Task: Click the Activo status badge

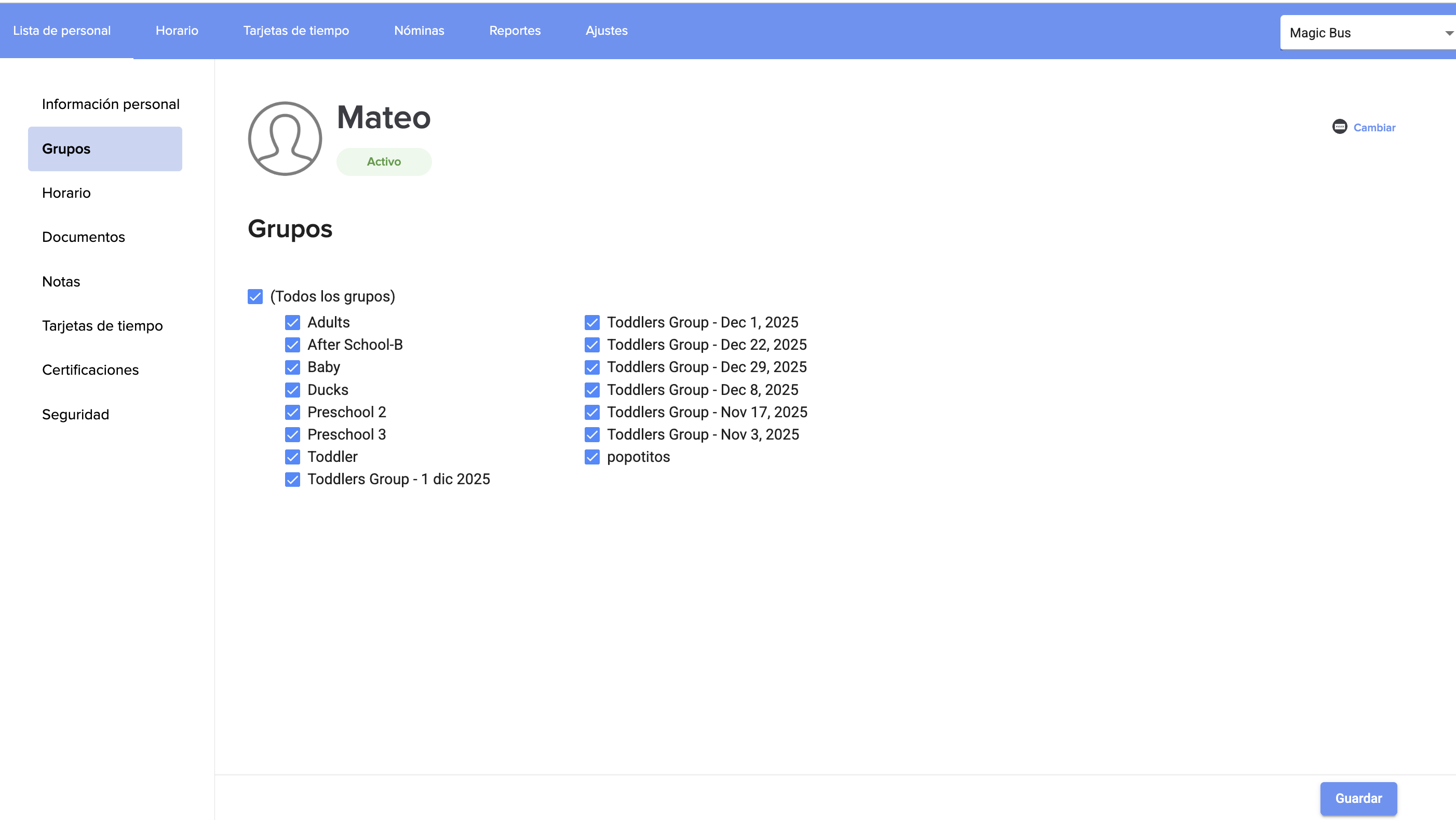Action: [384, 161]
